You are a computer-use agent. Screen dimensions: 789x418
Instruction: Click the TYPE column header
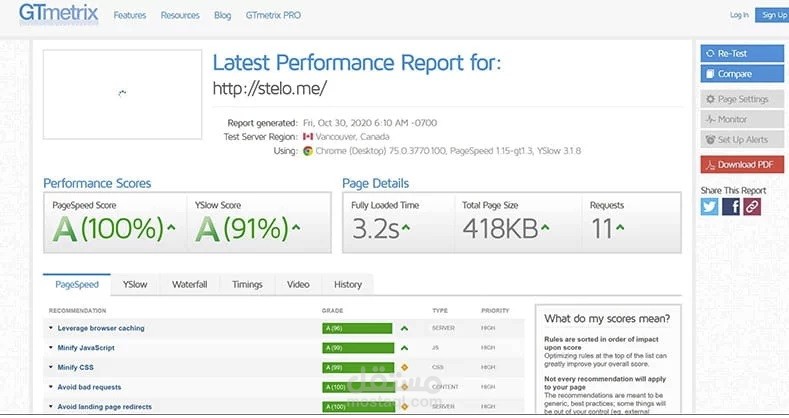(440, 310)
